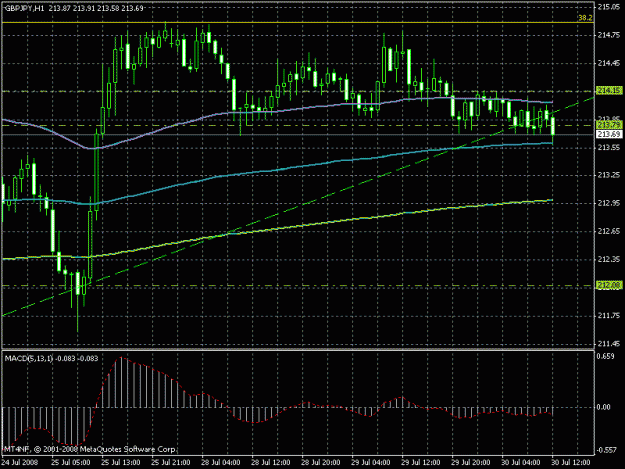Click the 25 Jul 05:00 time label

(x=71, y=463)
